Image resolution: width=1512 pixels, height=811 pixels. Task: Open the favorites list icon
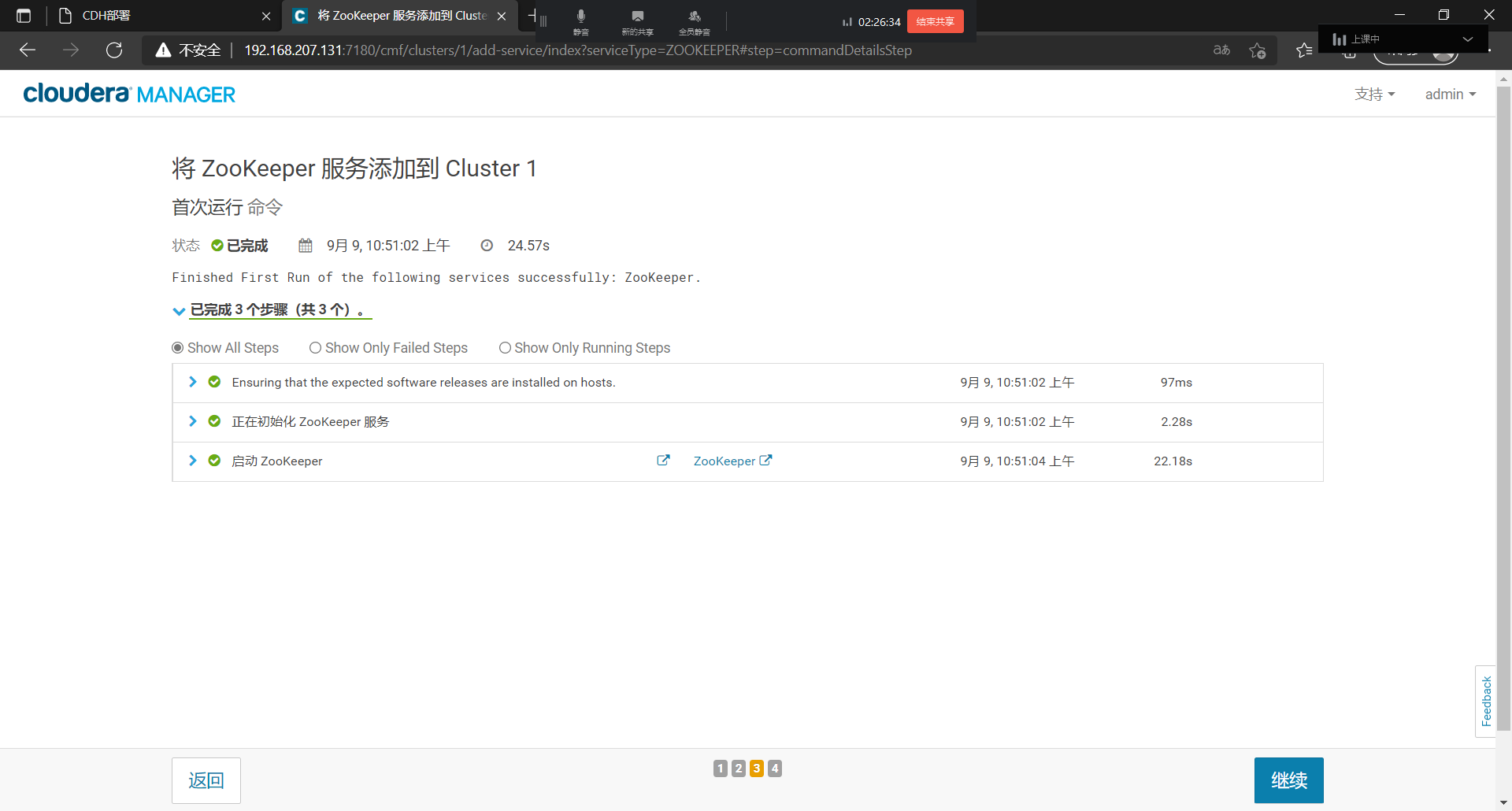(x=1303, y=50)
